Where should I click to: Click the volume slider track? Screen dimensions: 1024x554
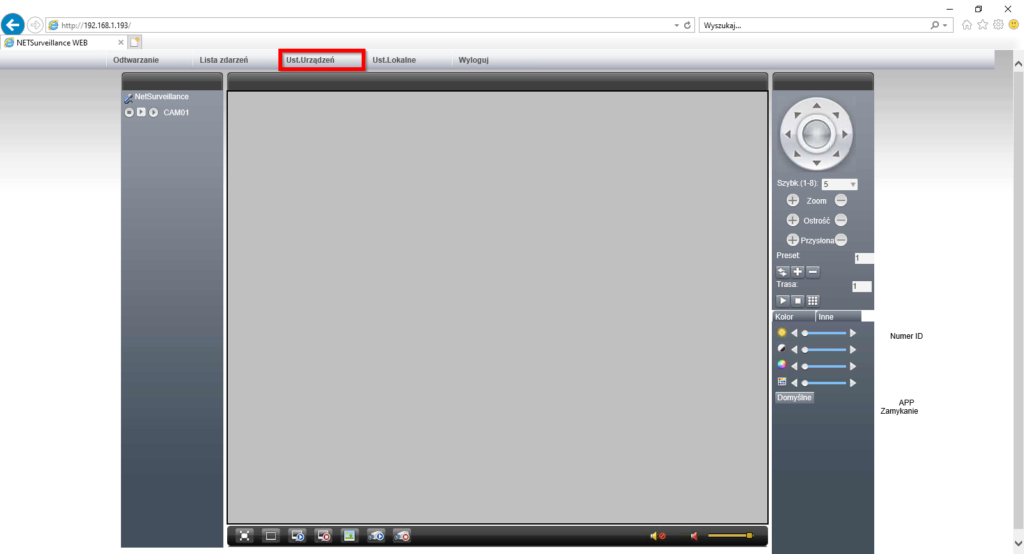coord(729,537)
